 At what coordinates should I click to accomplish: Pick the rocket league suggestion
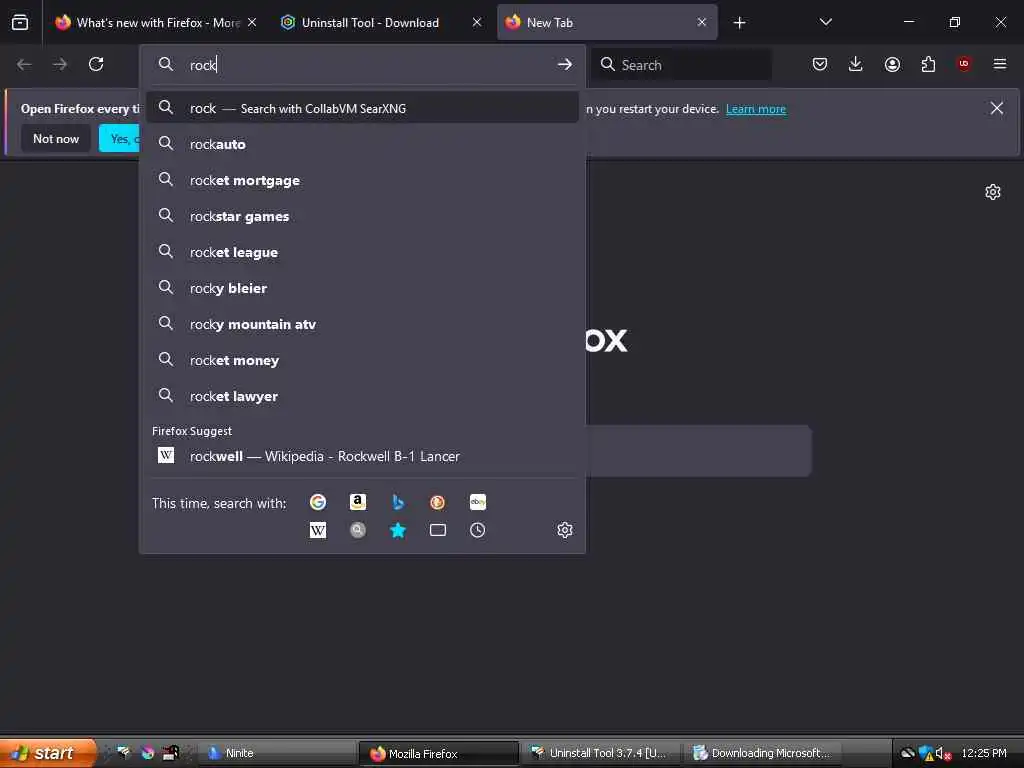pos(362,252)
